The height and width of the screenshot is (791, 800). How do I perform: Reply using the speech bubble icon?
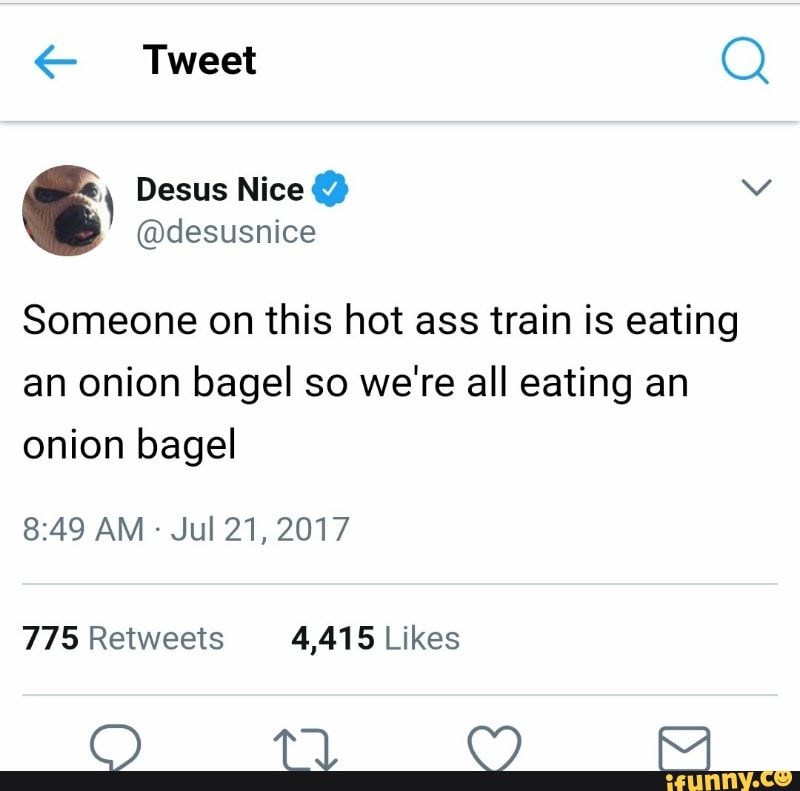click(x=115, y=747)
